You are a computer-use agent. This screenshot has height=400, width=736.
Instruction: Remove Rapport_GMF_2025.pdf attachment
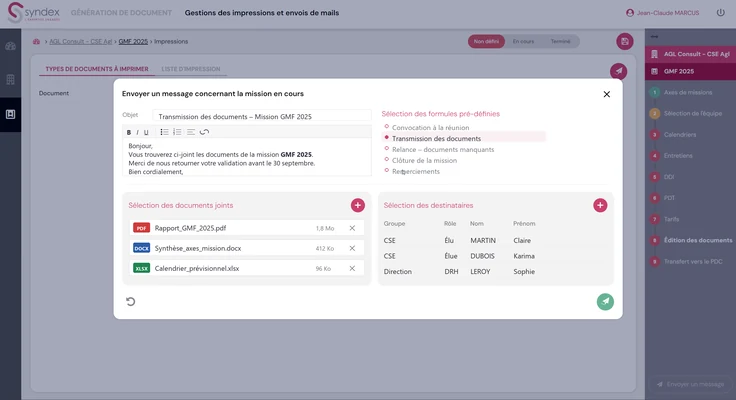[x=352, y=228]
